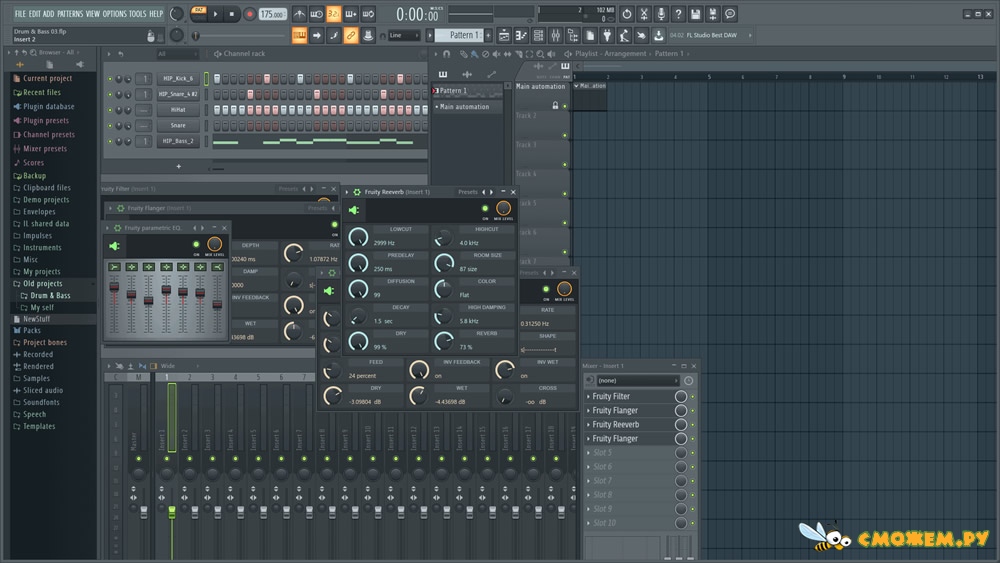Toggle the metronome icon in the top toolbar
This screenshot has width=1000, height=563.
coord(299,13)
